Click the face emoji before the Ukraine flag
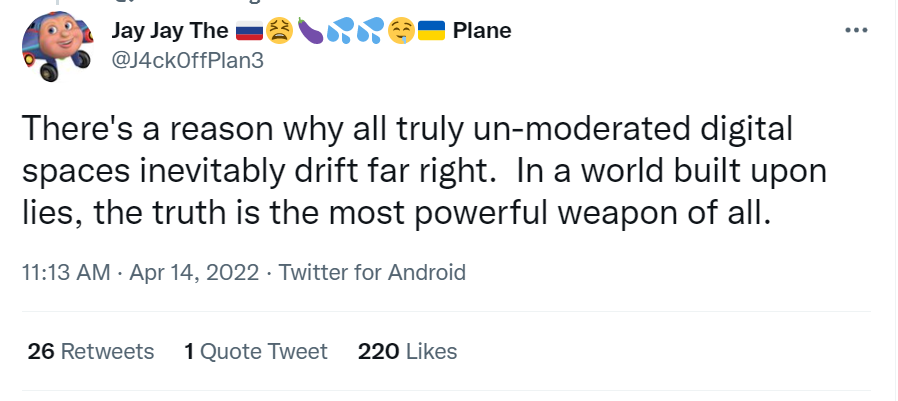Screen dimensions: 898x401 399,31
